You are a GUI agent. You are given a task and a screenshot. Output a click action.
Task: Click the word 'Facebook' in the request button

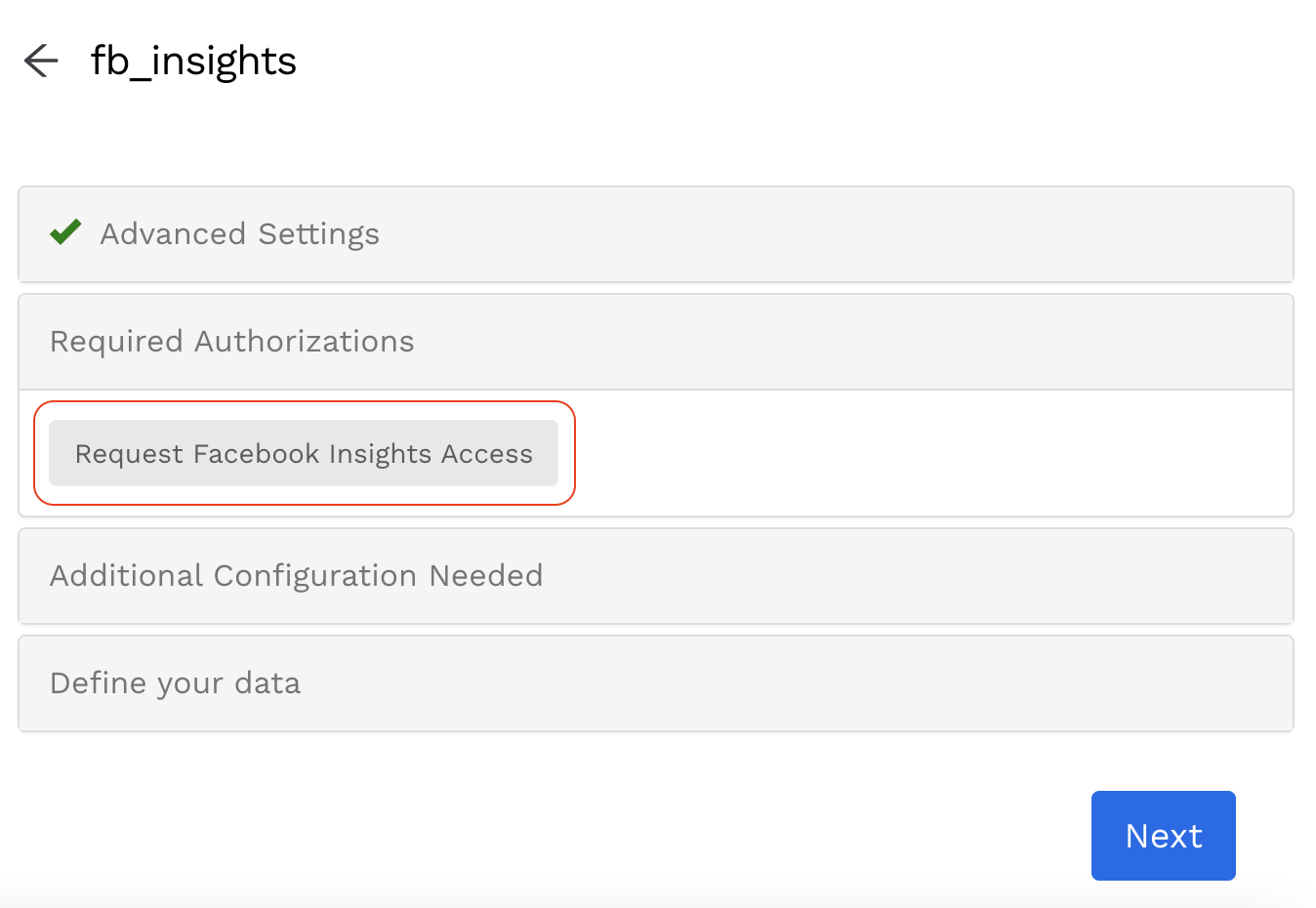coord(257,454)
